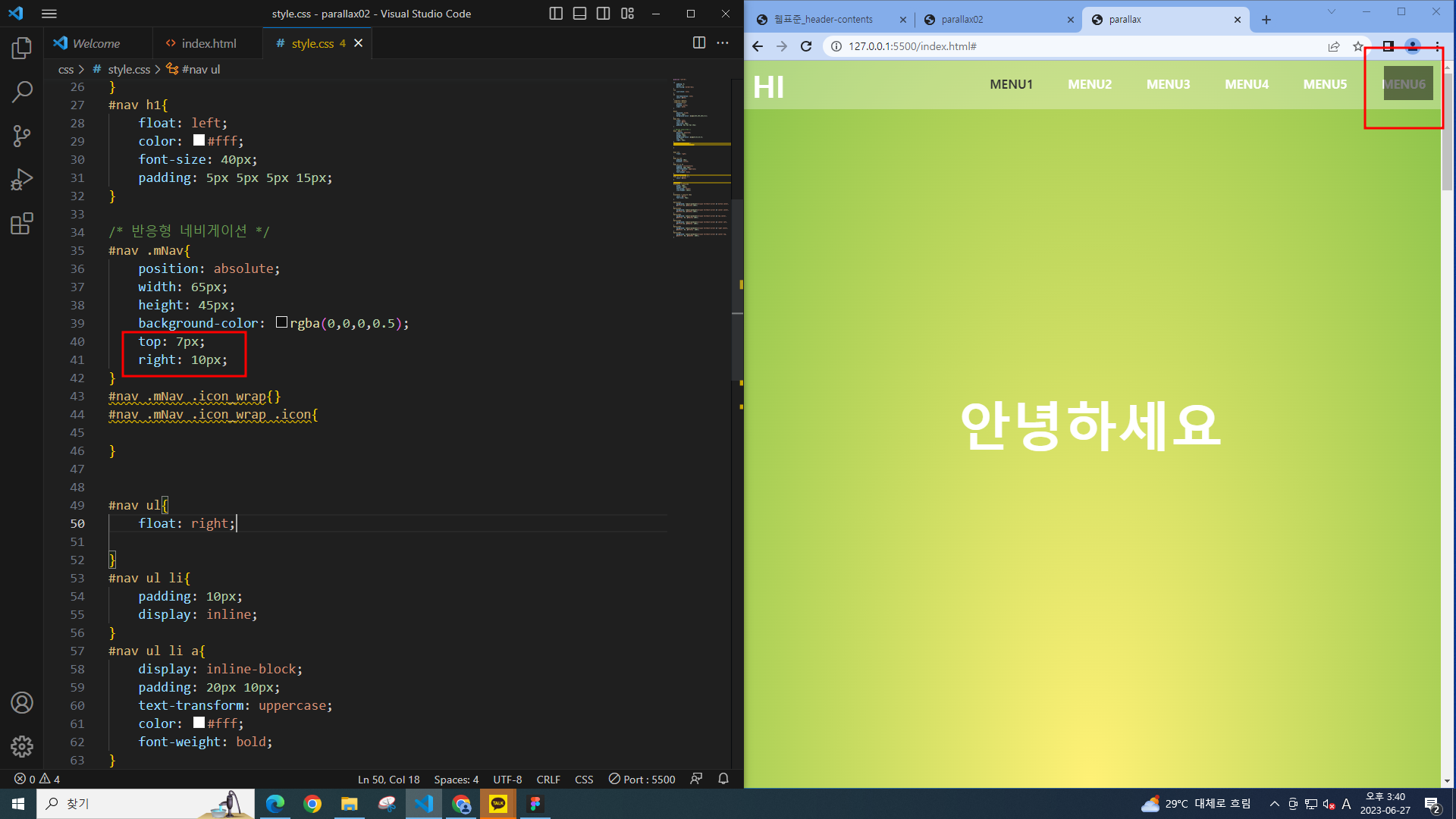This screenshot has width=1456, height=819.
Task: Open notifications bell in status bar
Action: coord(723,779)
